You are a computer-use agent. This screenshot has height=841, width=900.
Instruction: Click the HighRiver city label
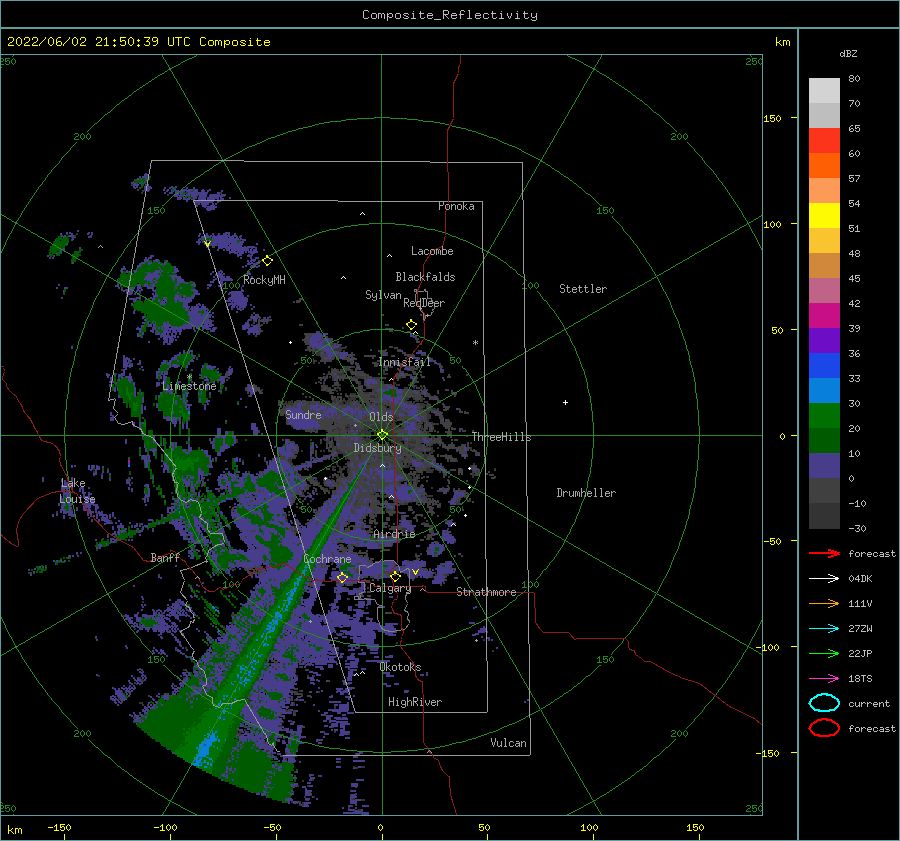pos(415,703)
